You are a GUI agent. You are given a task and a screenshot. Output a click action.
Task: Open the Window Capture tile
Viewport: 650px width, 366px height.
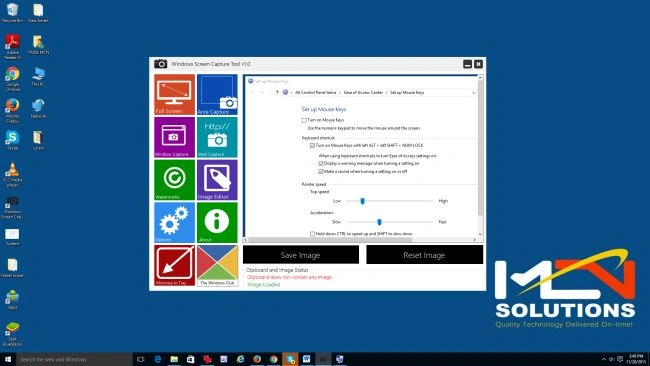tap(175, 137)
